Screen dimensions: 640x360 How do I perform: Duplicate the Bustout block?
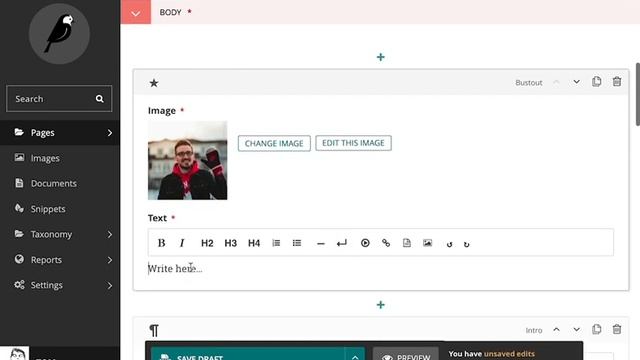point(596,82)
